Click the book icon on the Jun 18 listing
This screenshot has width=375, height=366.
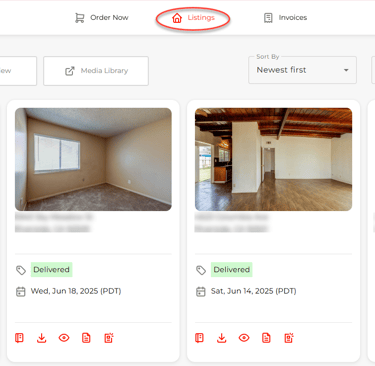[x=19, y=338]
